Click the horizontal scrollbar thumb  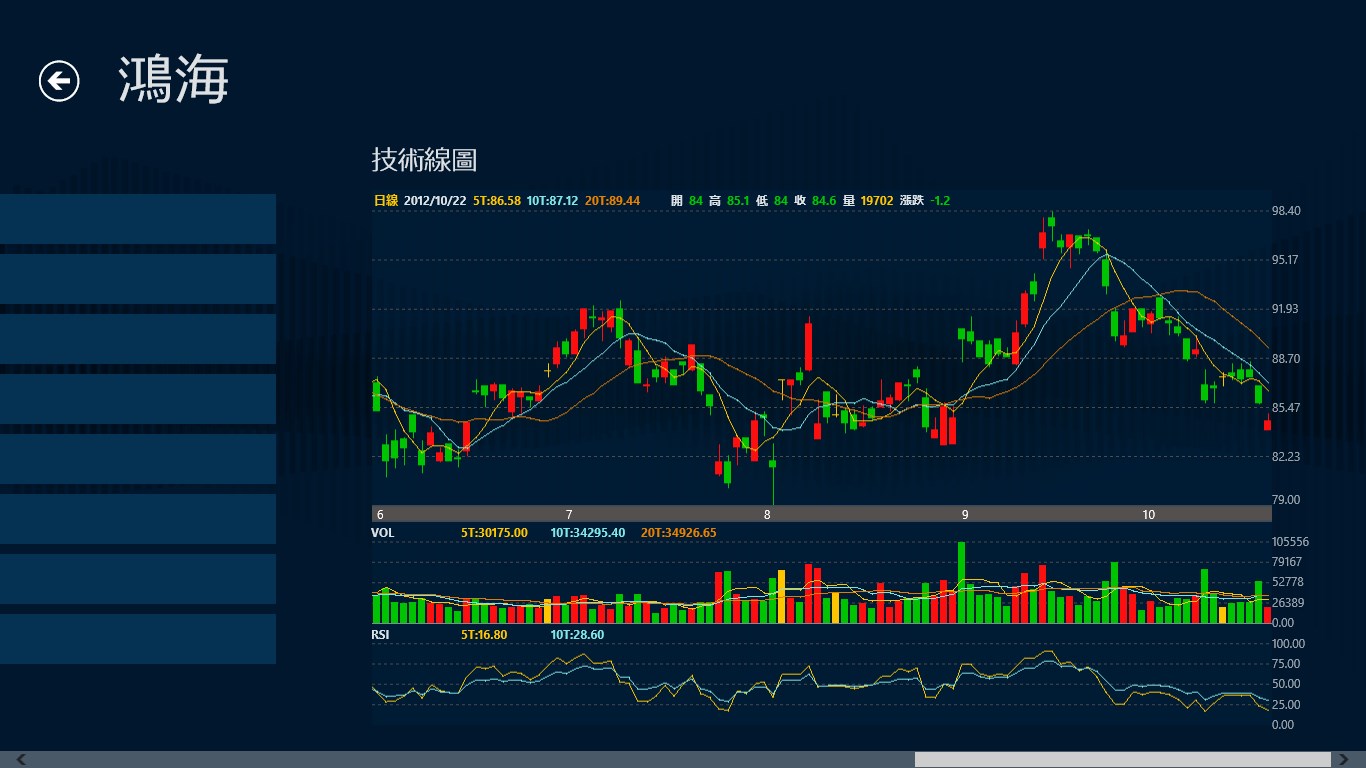pos(1123,760)
